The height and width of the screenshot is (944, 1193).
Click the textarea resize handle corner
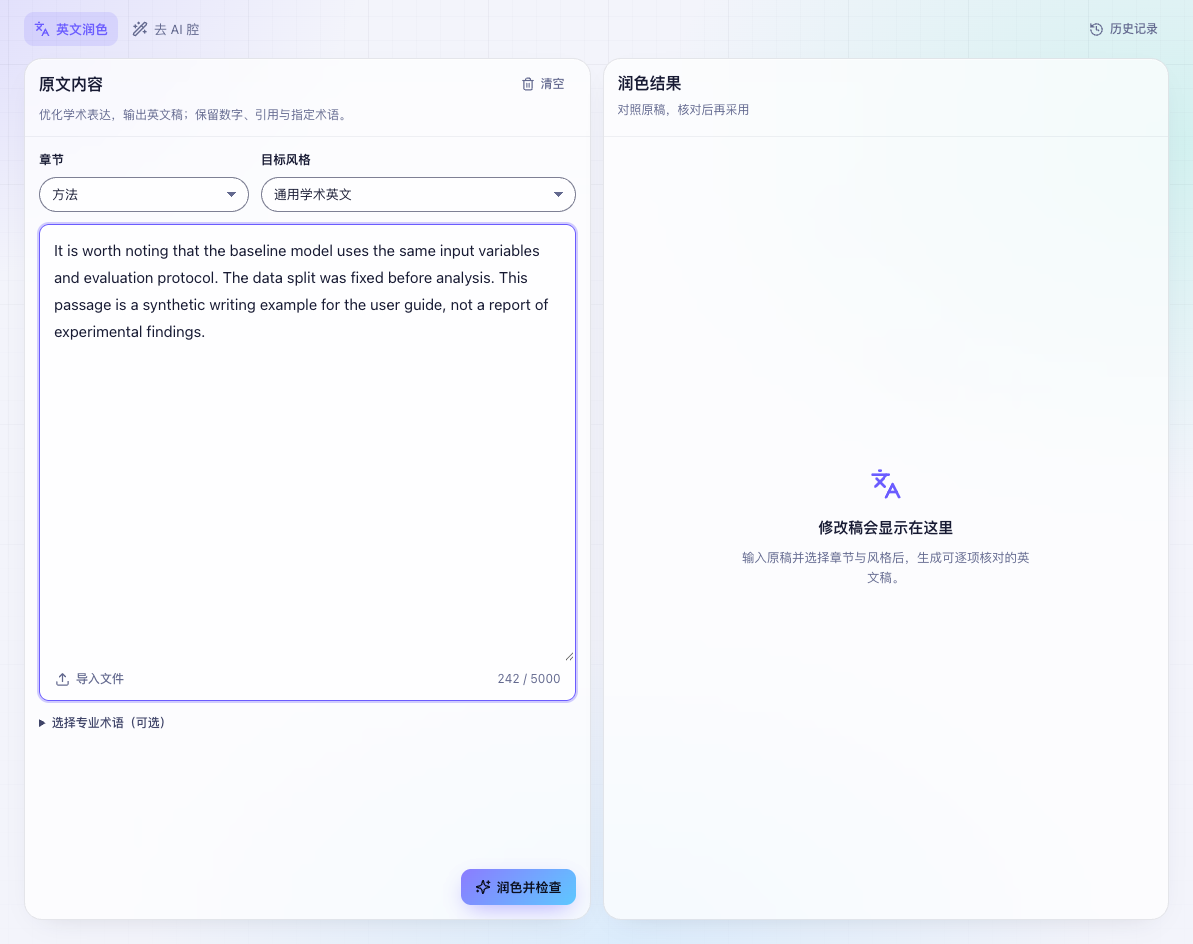coord(569,656)
